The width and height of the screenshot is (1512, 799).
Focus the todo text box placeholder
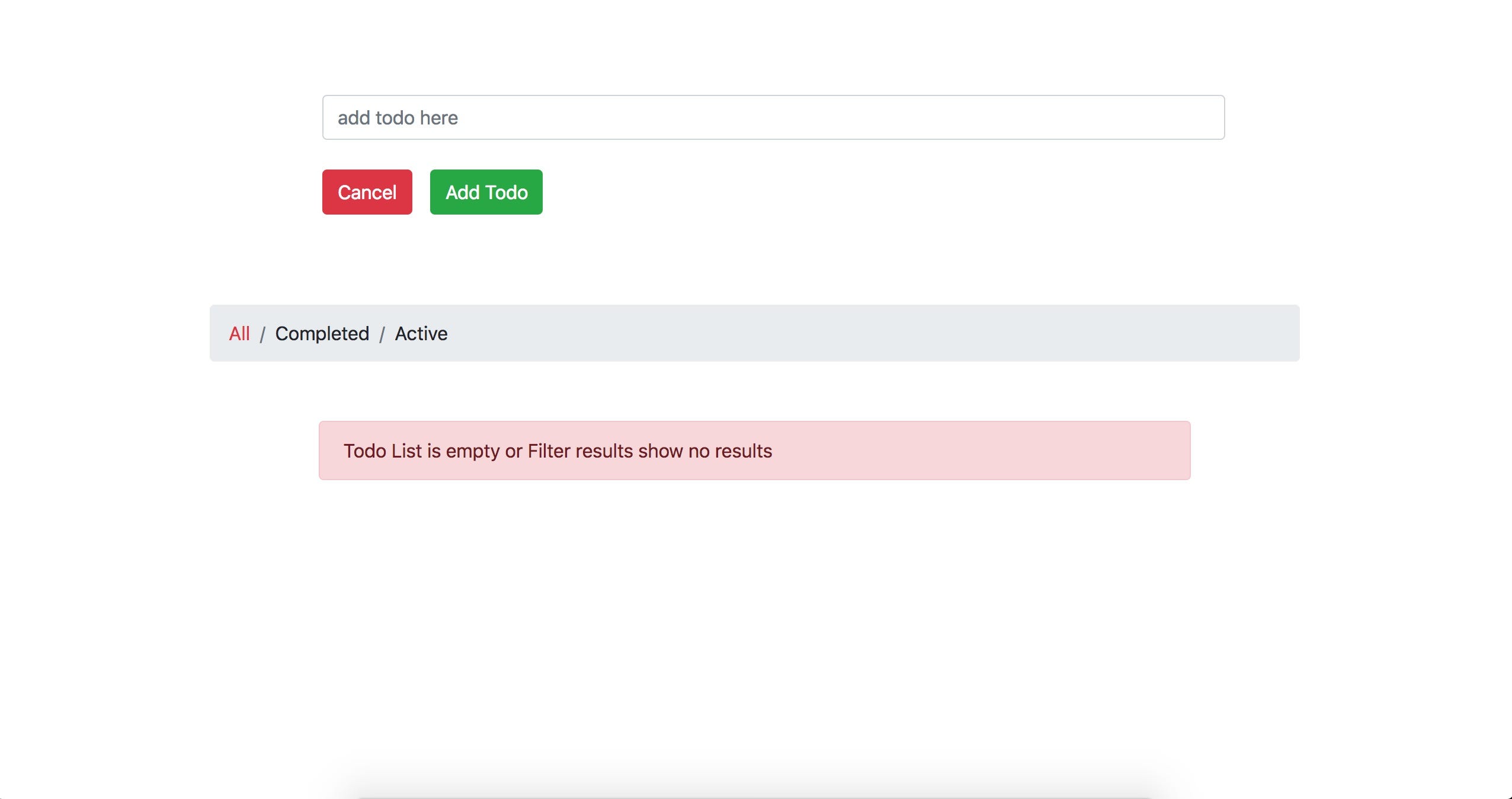[398, 118]
